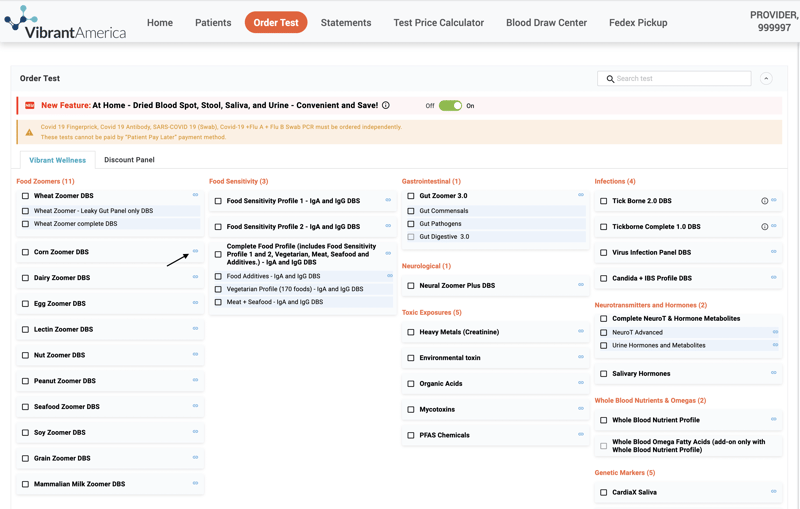Click the link icon beside Corn Zoomer DBS

195,251
